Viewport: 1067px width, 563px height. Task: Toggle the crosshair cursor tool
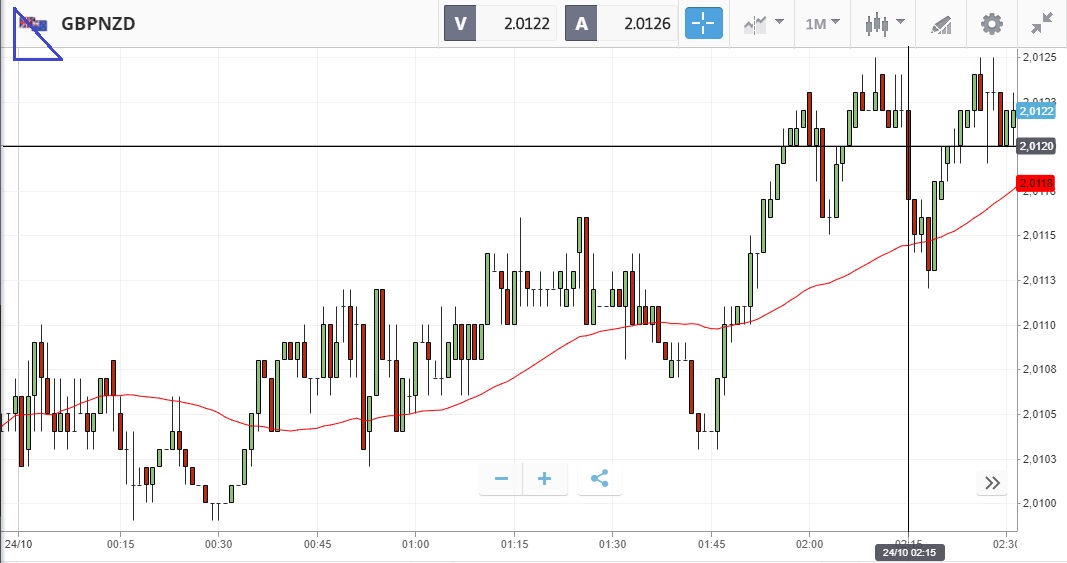pyautogui.click(x=703, y=23)
